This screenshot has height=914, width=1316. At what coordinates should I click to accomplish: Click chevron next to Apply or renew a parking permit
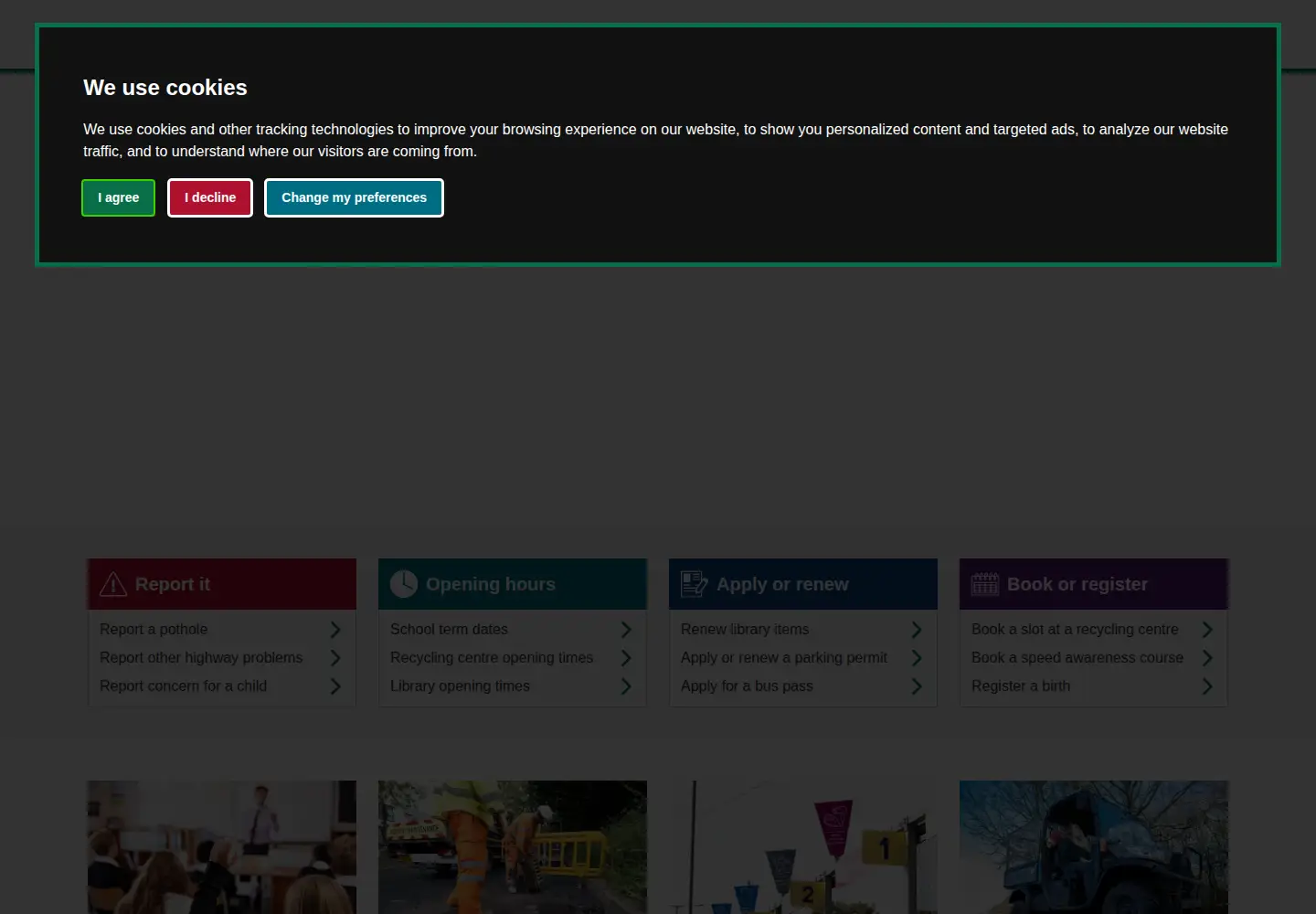(x=917, y=658)
